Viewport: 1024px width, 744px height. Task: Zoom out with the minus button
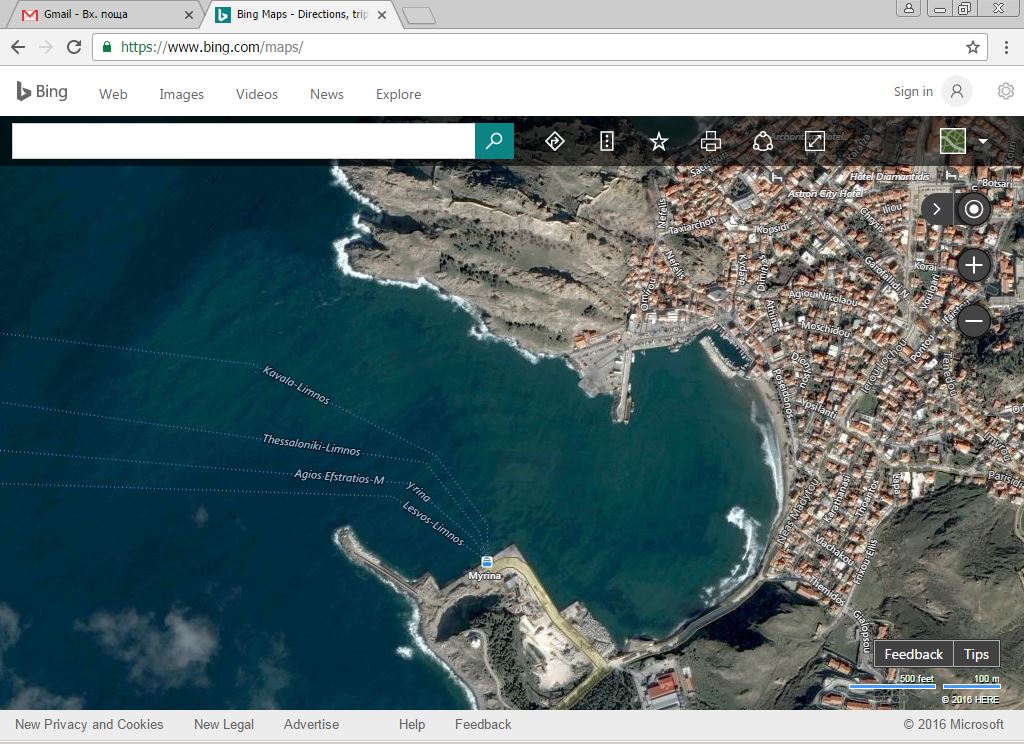click(x=973, y=321)
